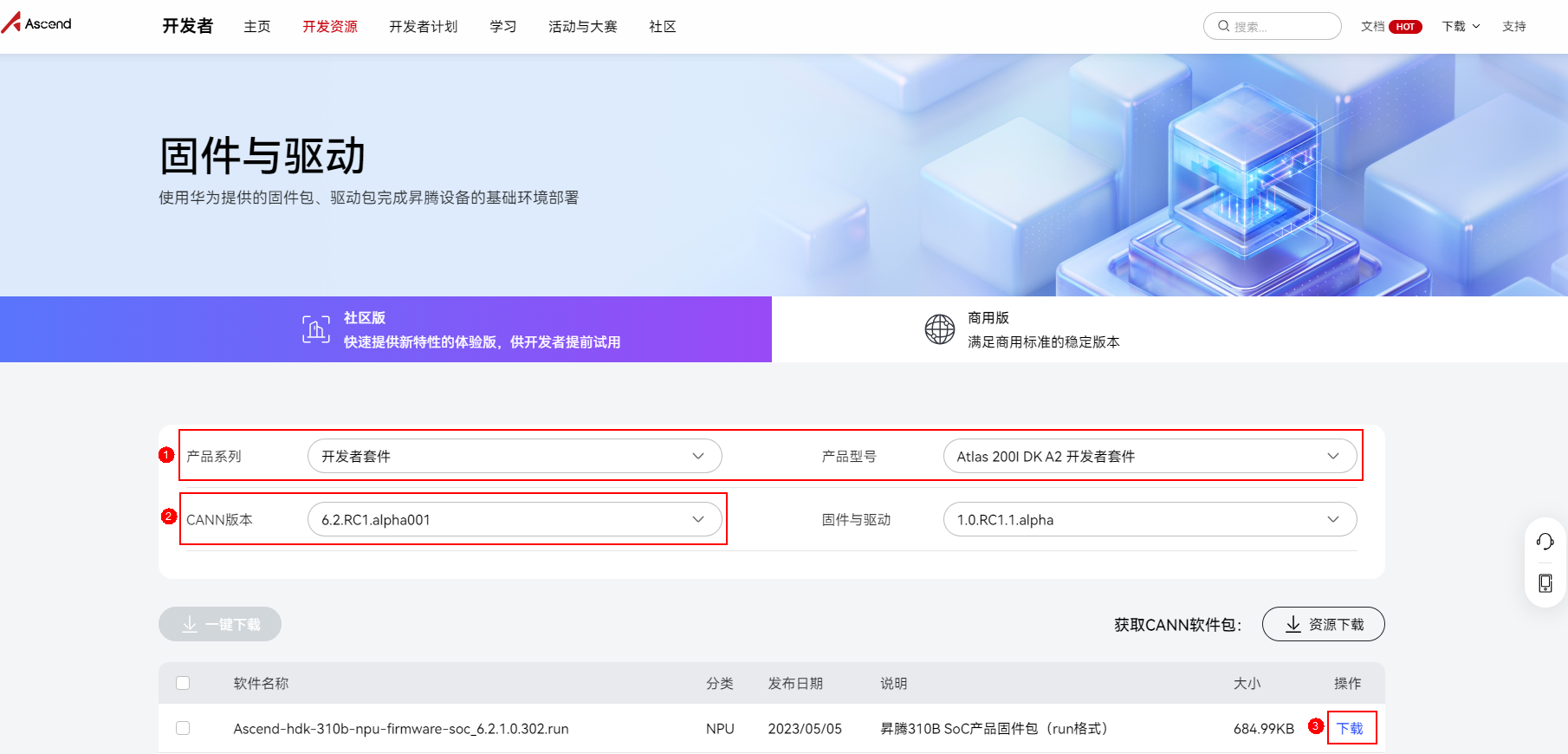
Task: Open 支持 link in top bar
Action: point(1514,27)
